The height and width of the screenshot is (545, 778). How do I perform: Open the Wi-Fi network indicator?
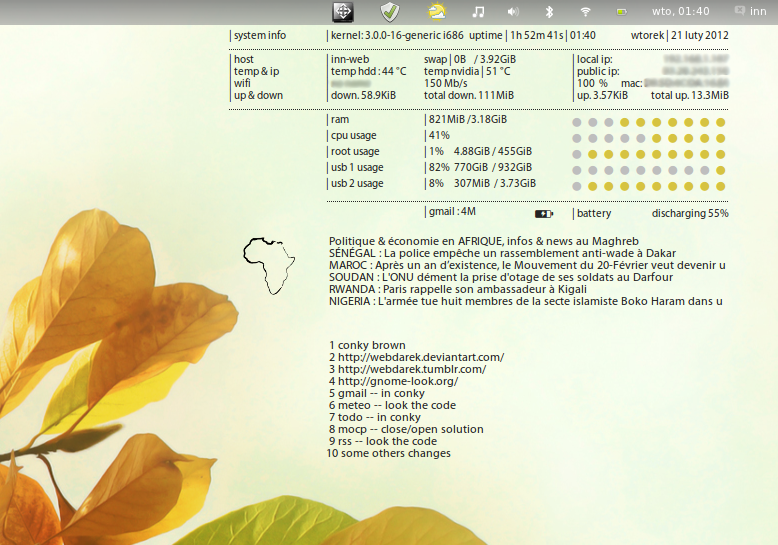tap(585, 11)
